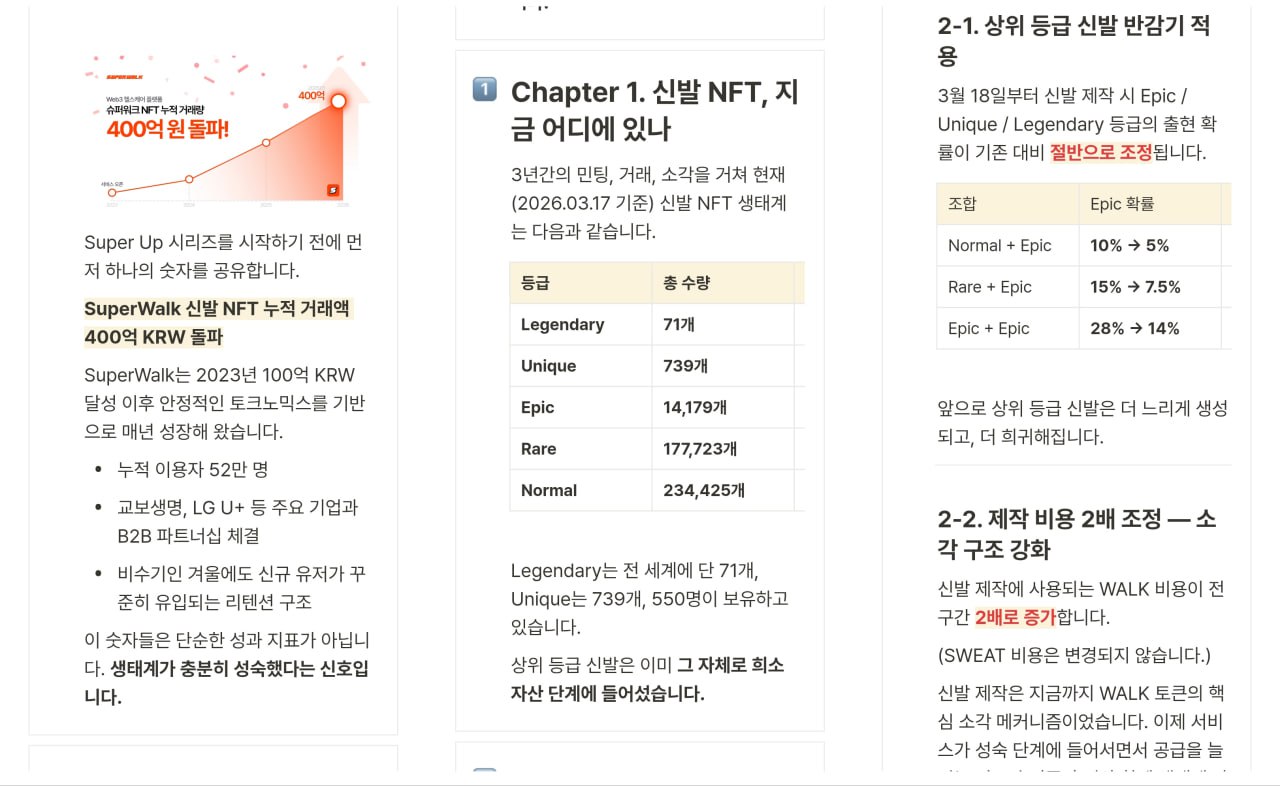Screen dimensions: 1280x786
Task: Open the 400억 원 돌파 banner image
Action: tap(227, 130)
